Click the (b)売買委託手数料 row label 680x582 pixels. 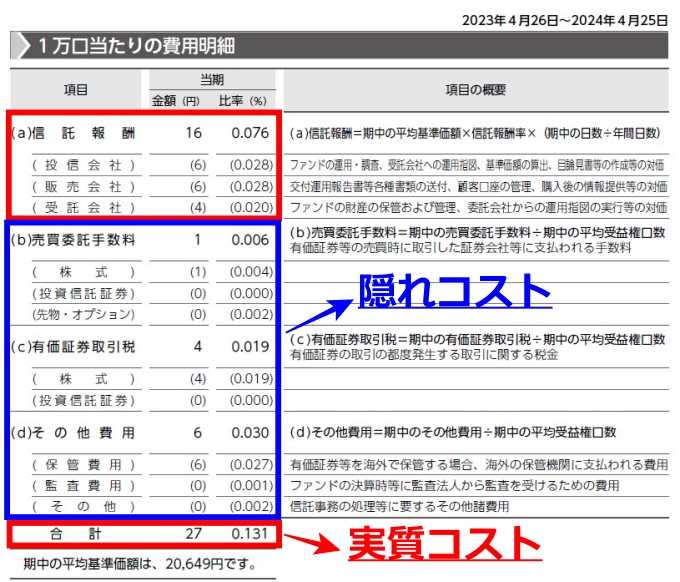pyautogui.click(x=72, y=240)
